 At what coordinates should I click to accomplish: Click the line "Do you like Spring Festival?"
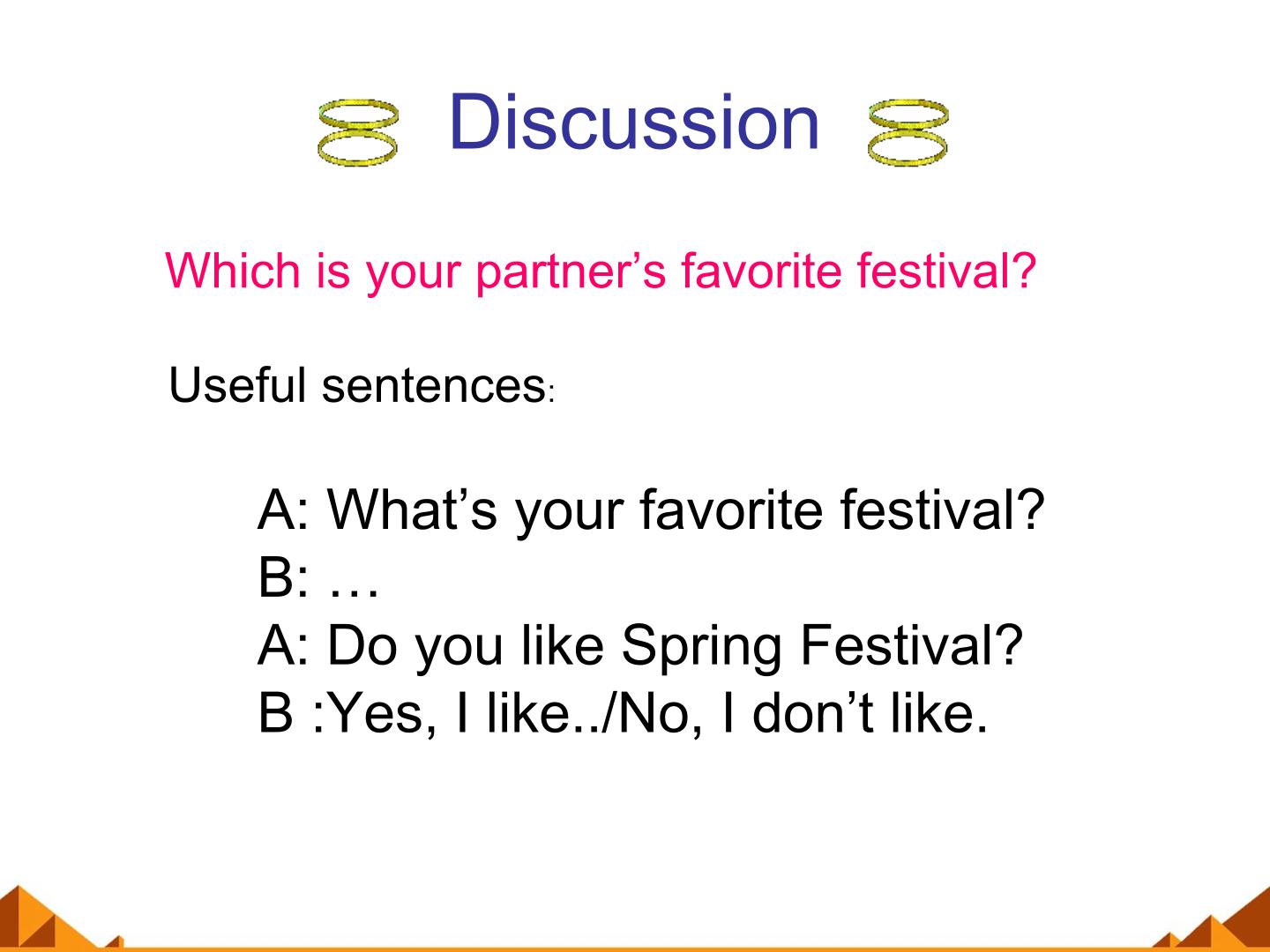(x=640, y=645)
